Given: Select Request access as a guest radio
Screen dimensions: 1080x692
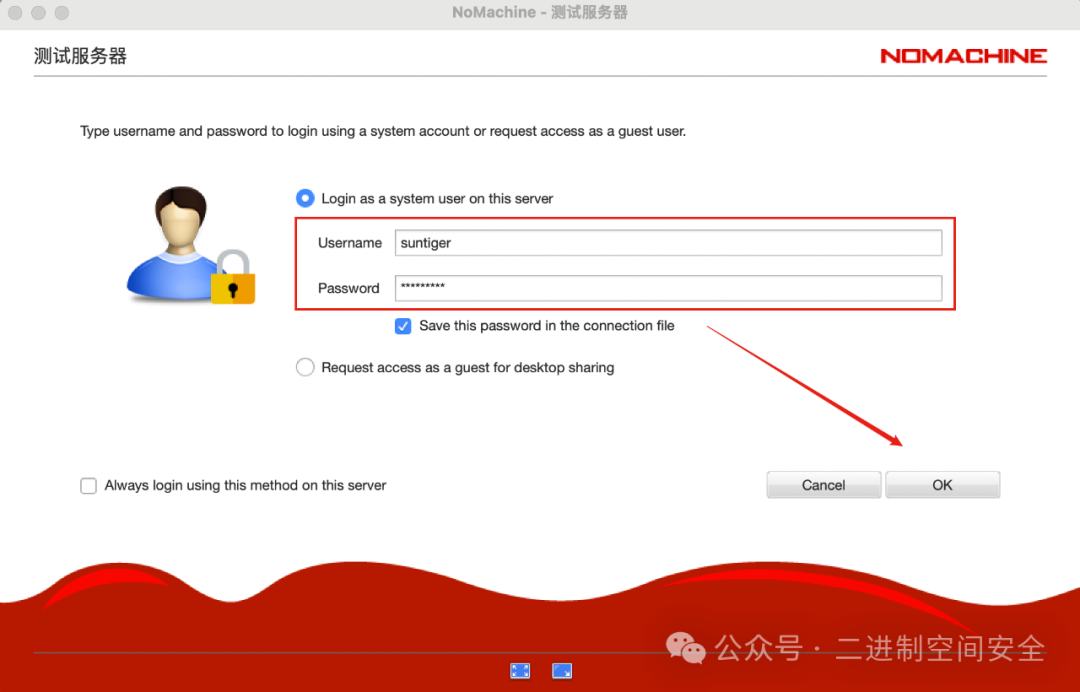Looking at the screenshot, I should pyautogui.click(x=305, y=367).
